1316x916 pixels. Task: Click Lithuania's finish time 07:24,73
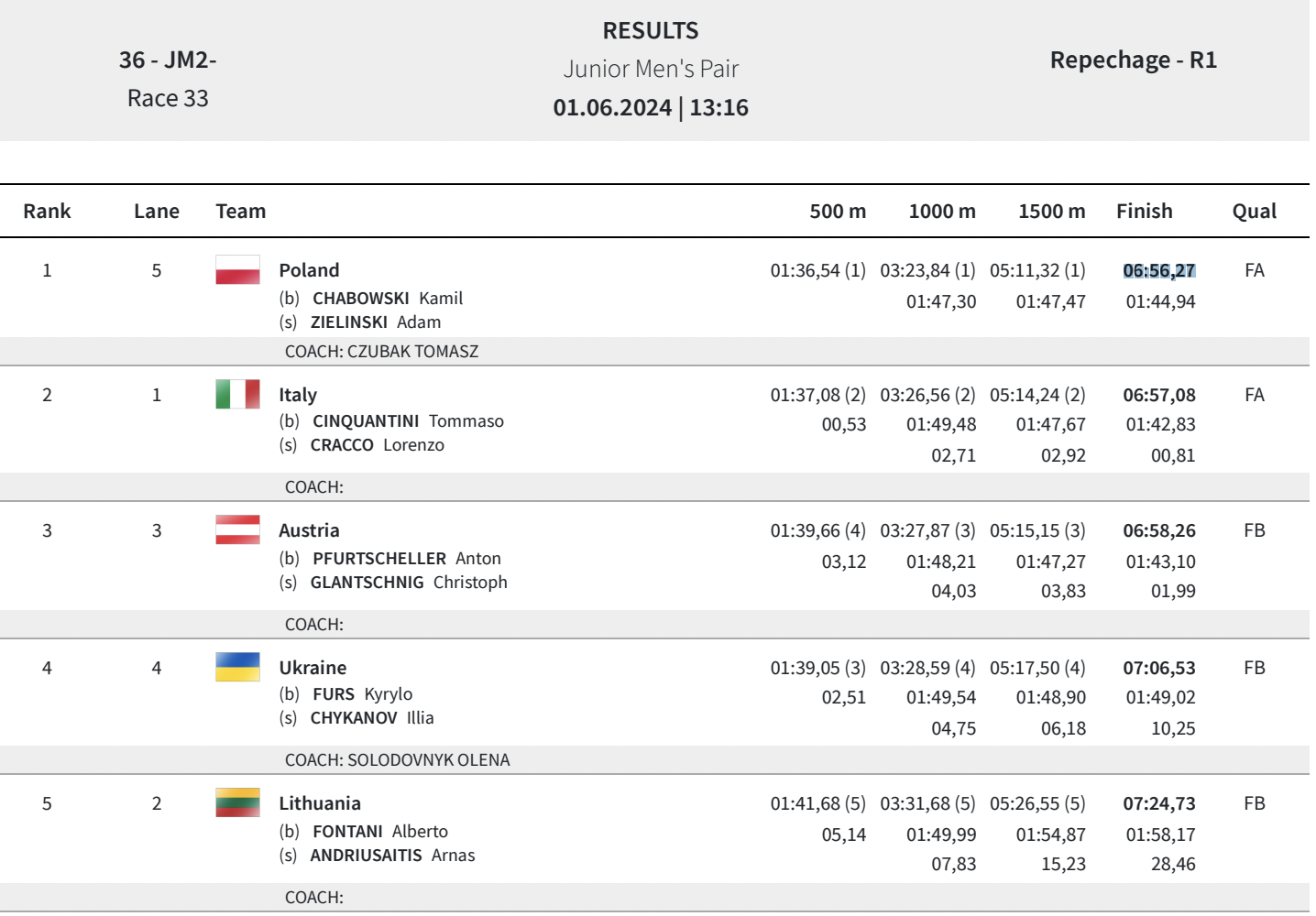click(1158, 803)
